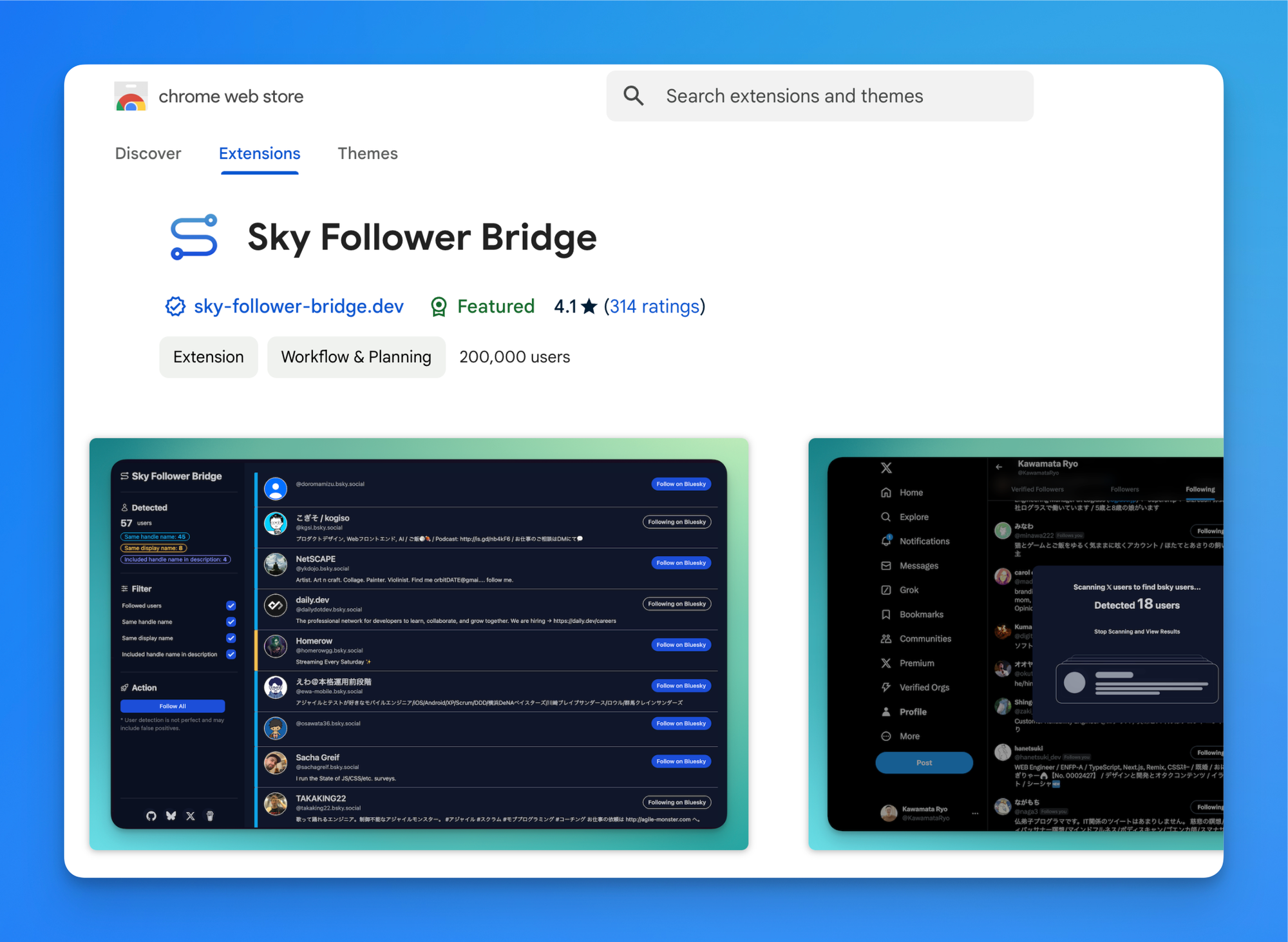This screenshot has width=1288, height=942.
Task: Open the sky-follower-bridge.dev publisher link
Action: [299, 306]
